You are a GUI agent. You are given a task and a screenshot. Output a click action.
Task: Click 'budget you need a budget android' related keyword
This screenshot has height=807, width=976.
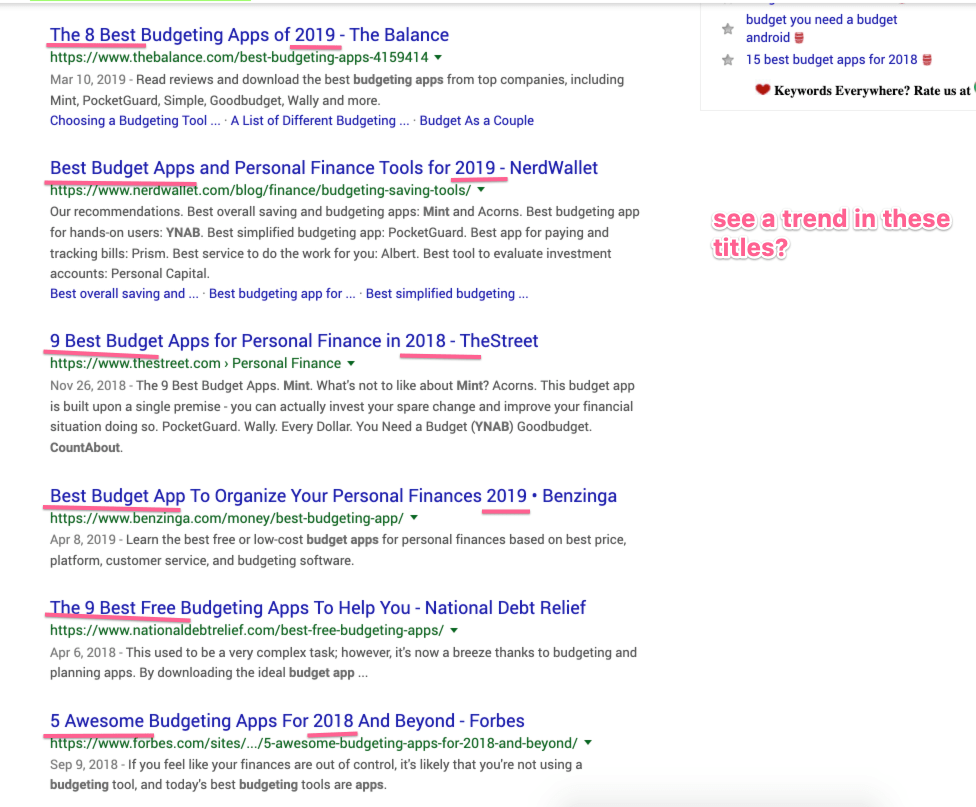point(821,29)
